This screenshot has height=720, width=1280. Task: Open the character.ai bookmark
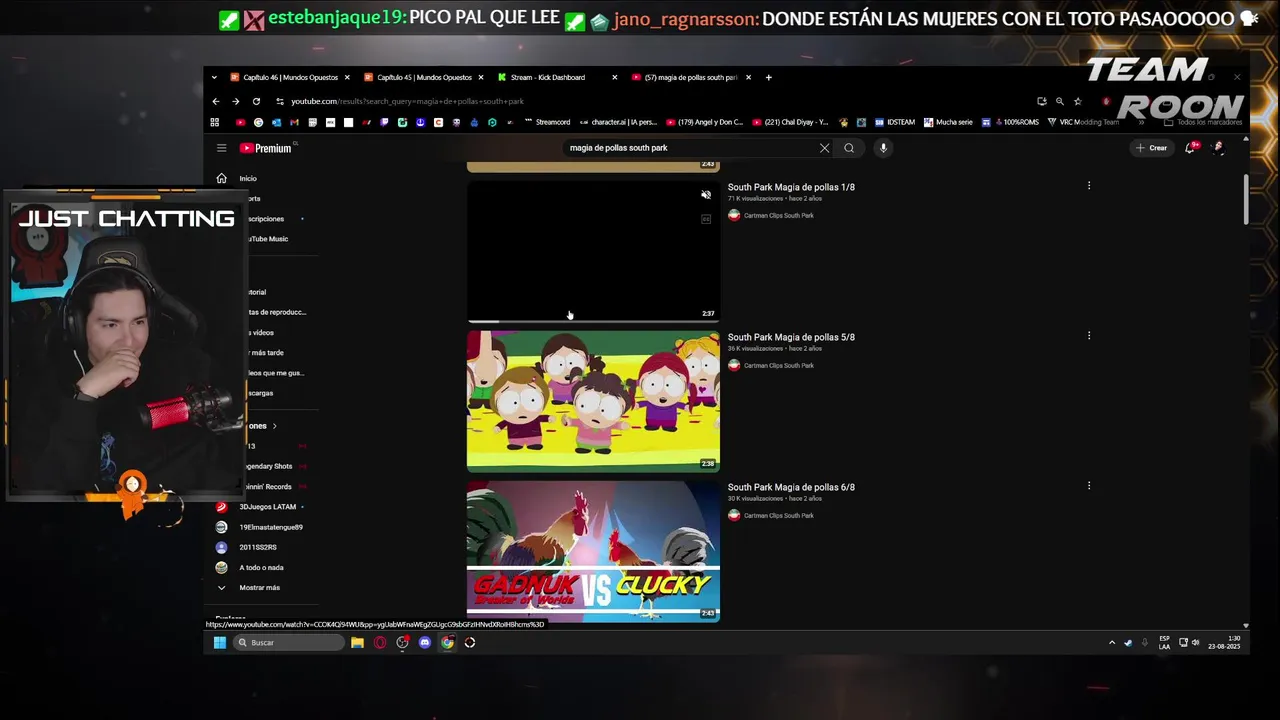coord(618,122)
